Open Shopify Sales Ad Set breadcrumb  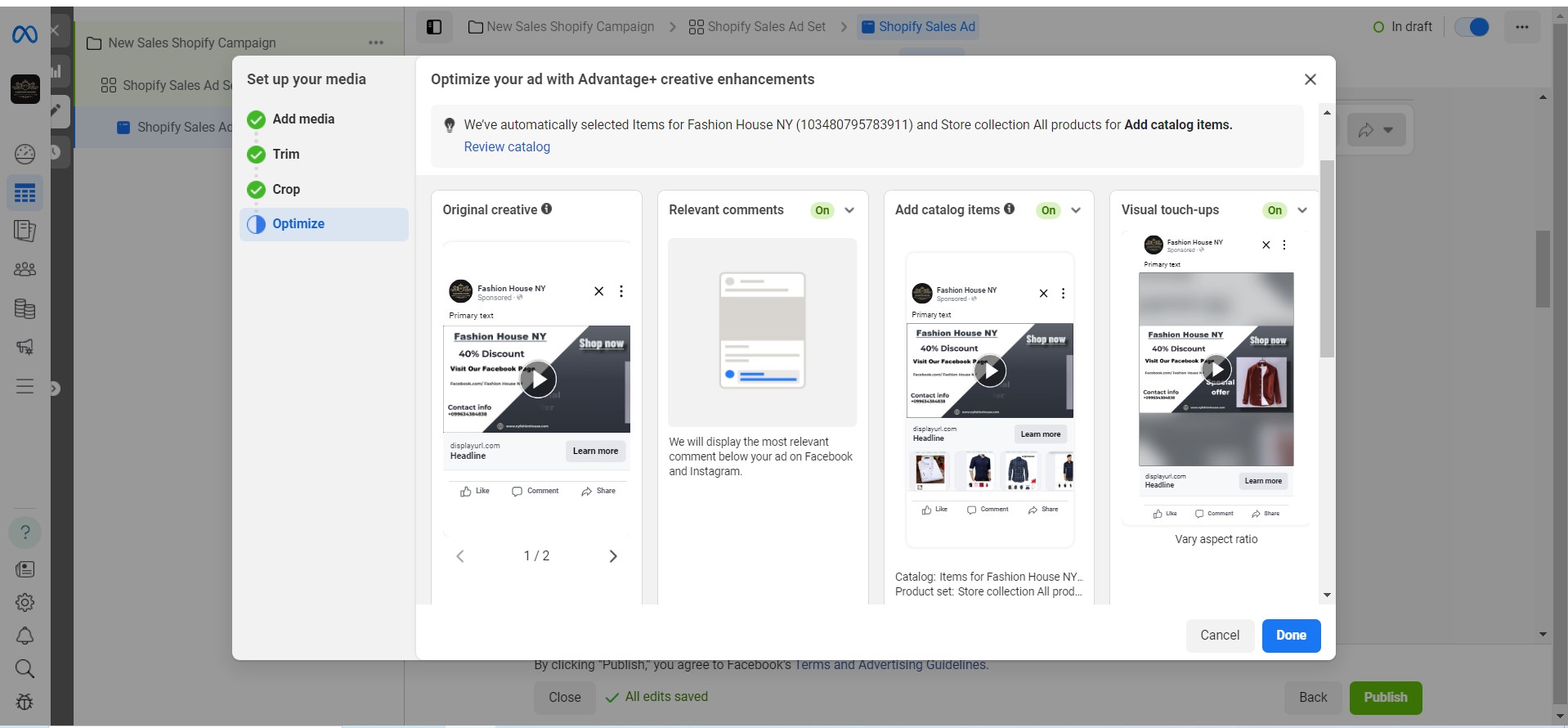pos(758,27)
